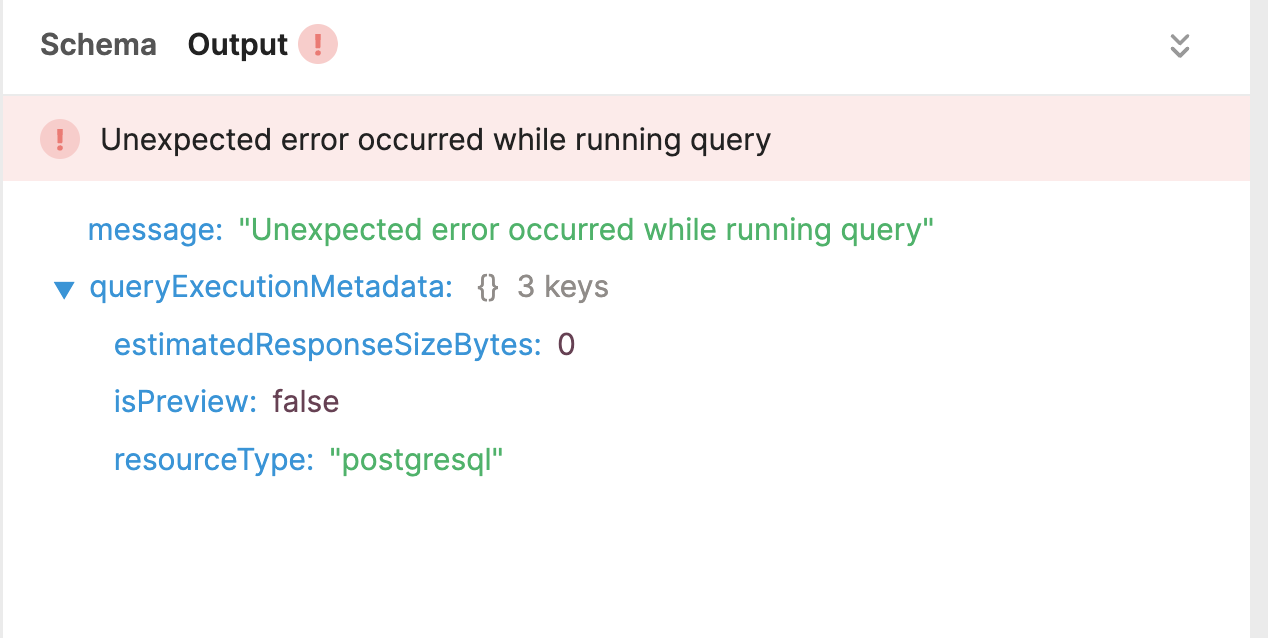
Task: Click the vertical scrollbar on right edge
Action: [1258, 320]
